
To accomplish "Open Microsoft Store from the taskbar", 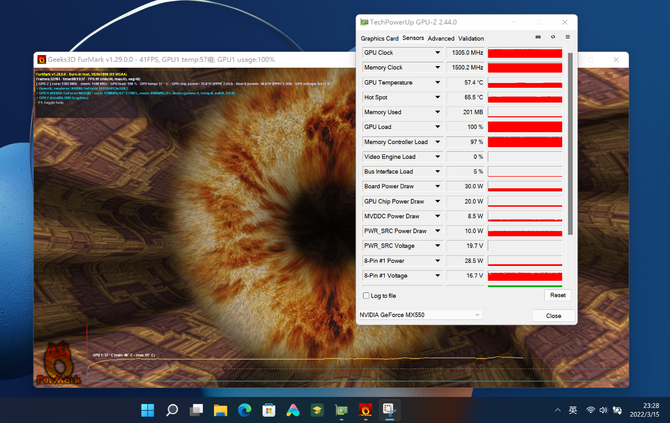I will coord(269,410).
